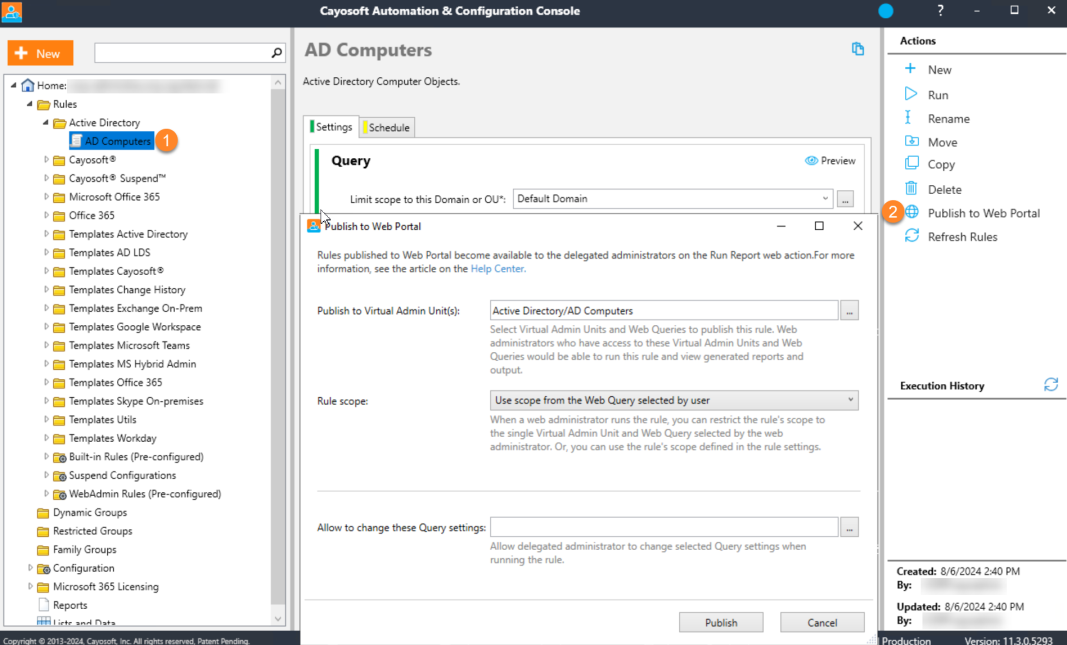This screenshot has height=645, width=1067.
Task: Click browse button beside Default Domain
Action: (x=845, y=199)
